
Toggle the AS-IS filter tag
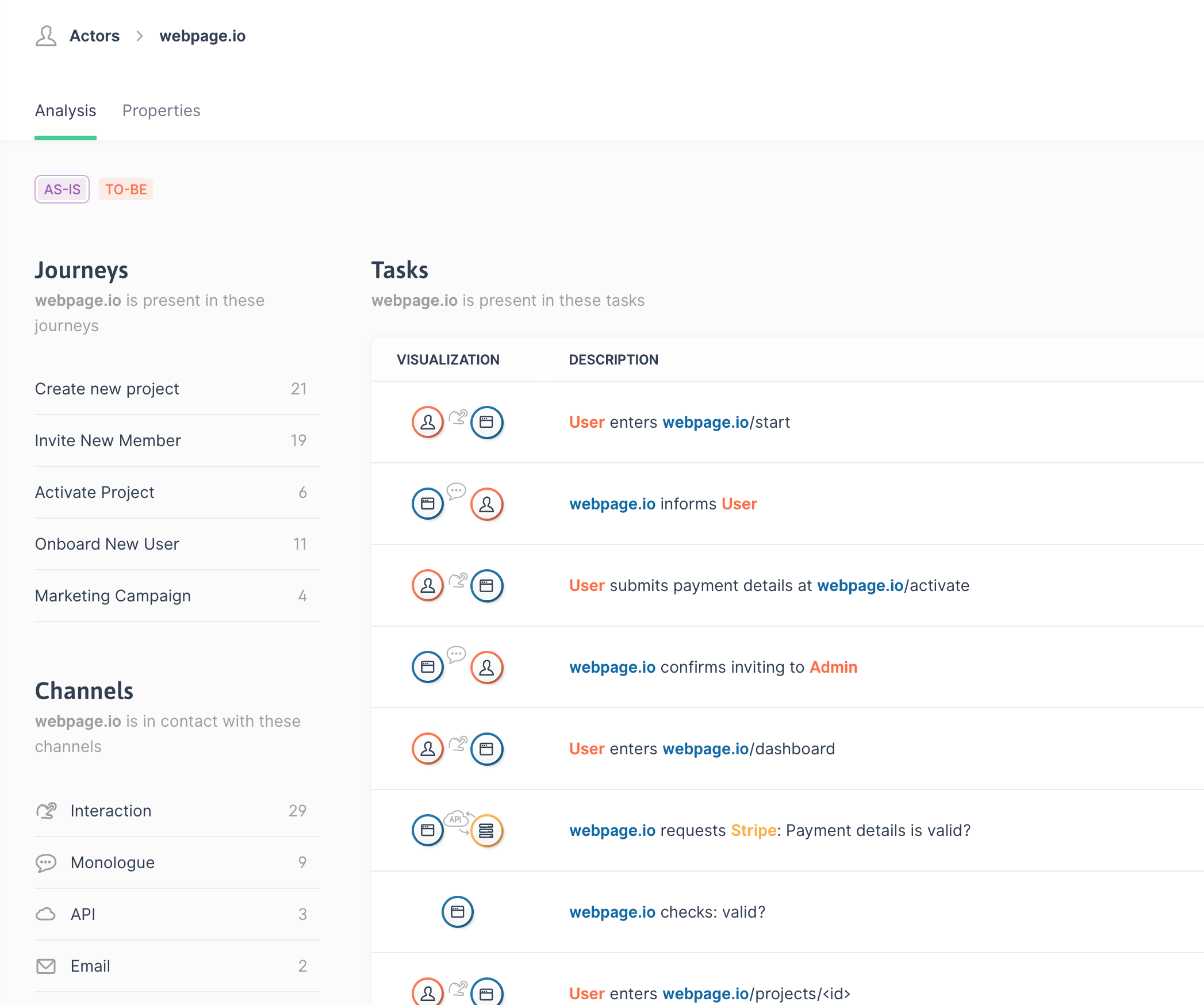[62, 189]
